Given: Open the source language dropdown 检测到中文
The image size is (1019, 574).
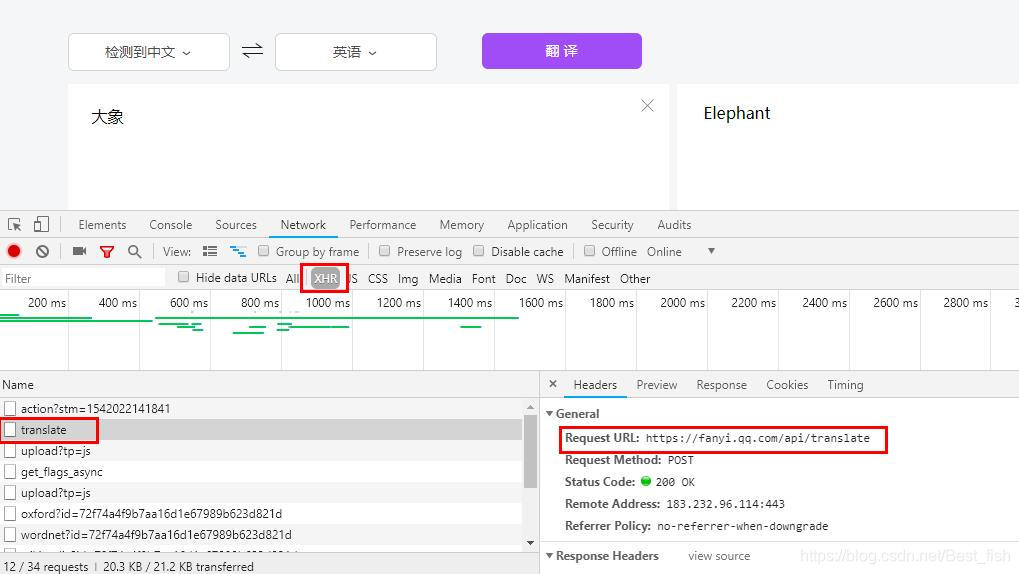Looking at the screenshot, I should 149,52.
